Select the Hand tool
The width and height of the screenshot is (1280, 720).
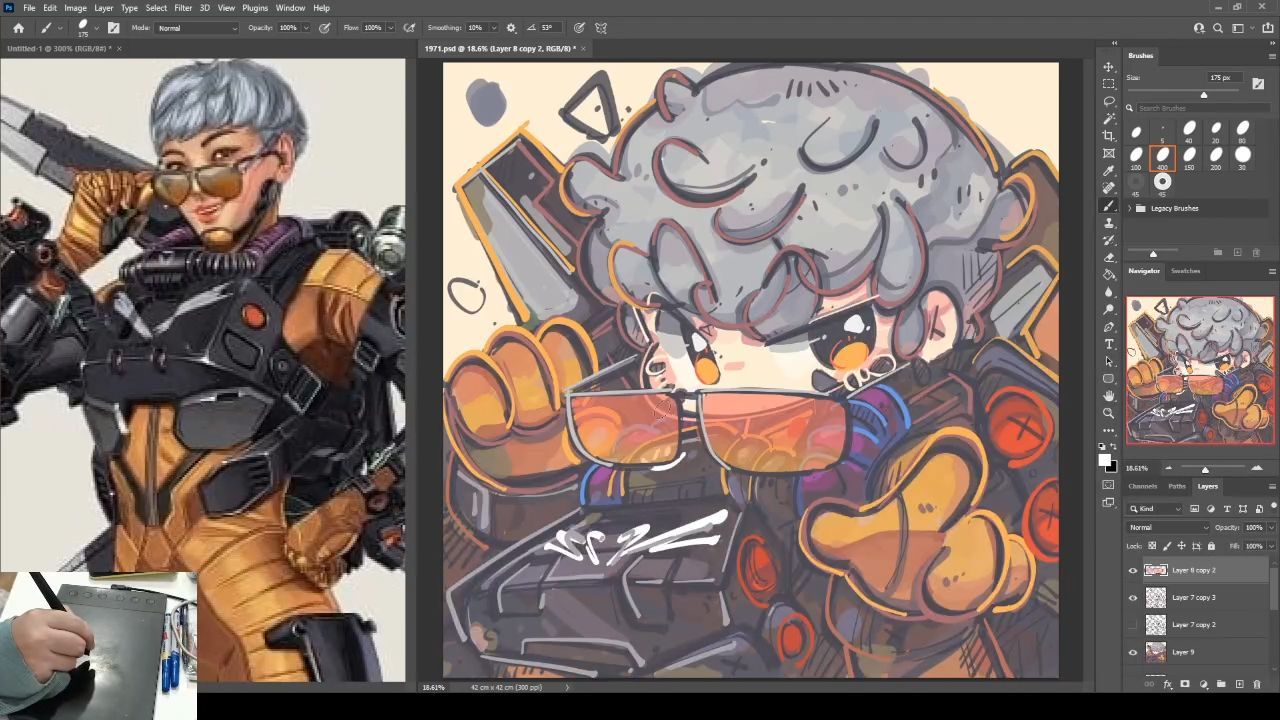point(1109,396)
